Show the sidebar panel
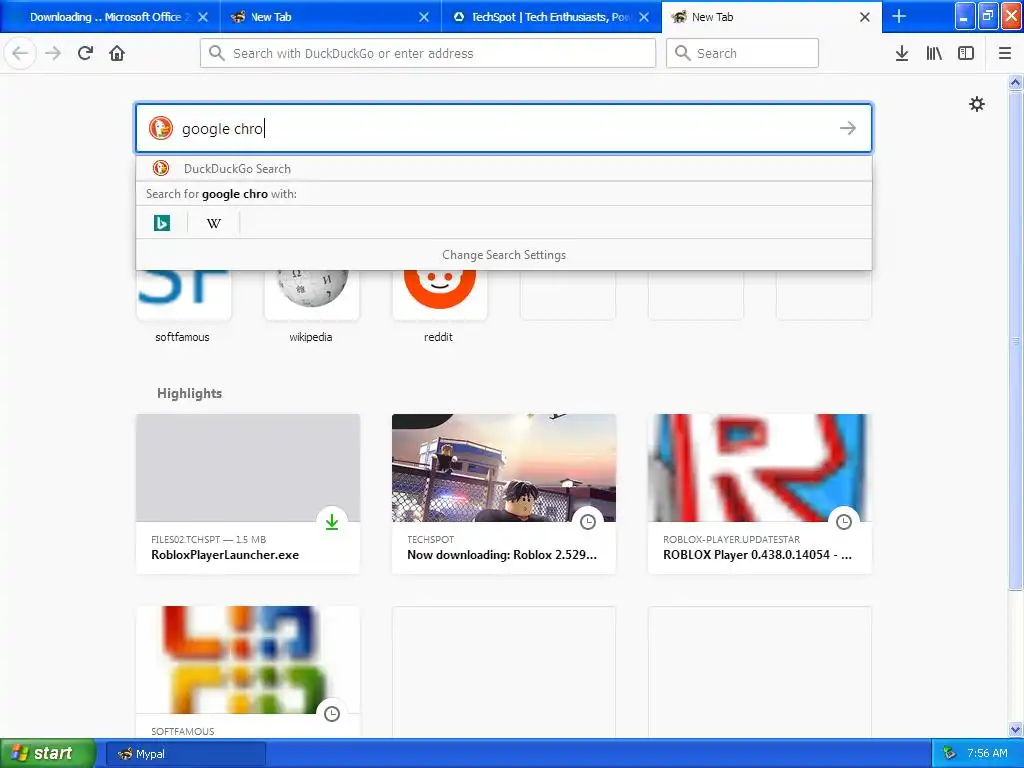Screen dimensions: 1024x768 [x=966, y=53]
